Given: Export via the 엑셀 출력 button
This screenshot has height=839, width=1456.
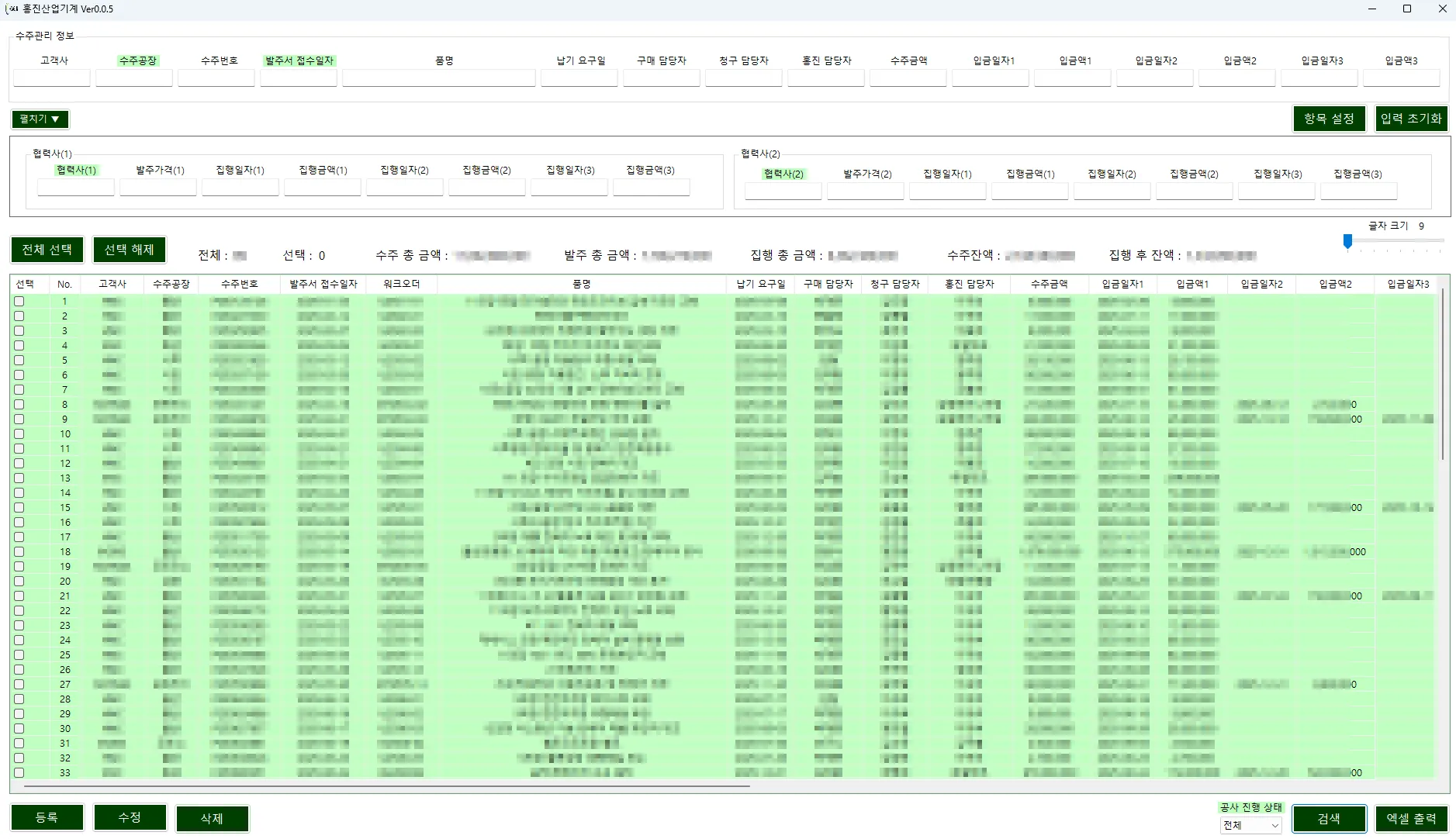Looking at the screenshot, I should tap(1411, 819).
